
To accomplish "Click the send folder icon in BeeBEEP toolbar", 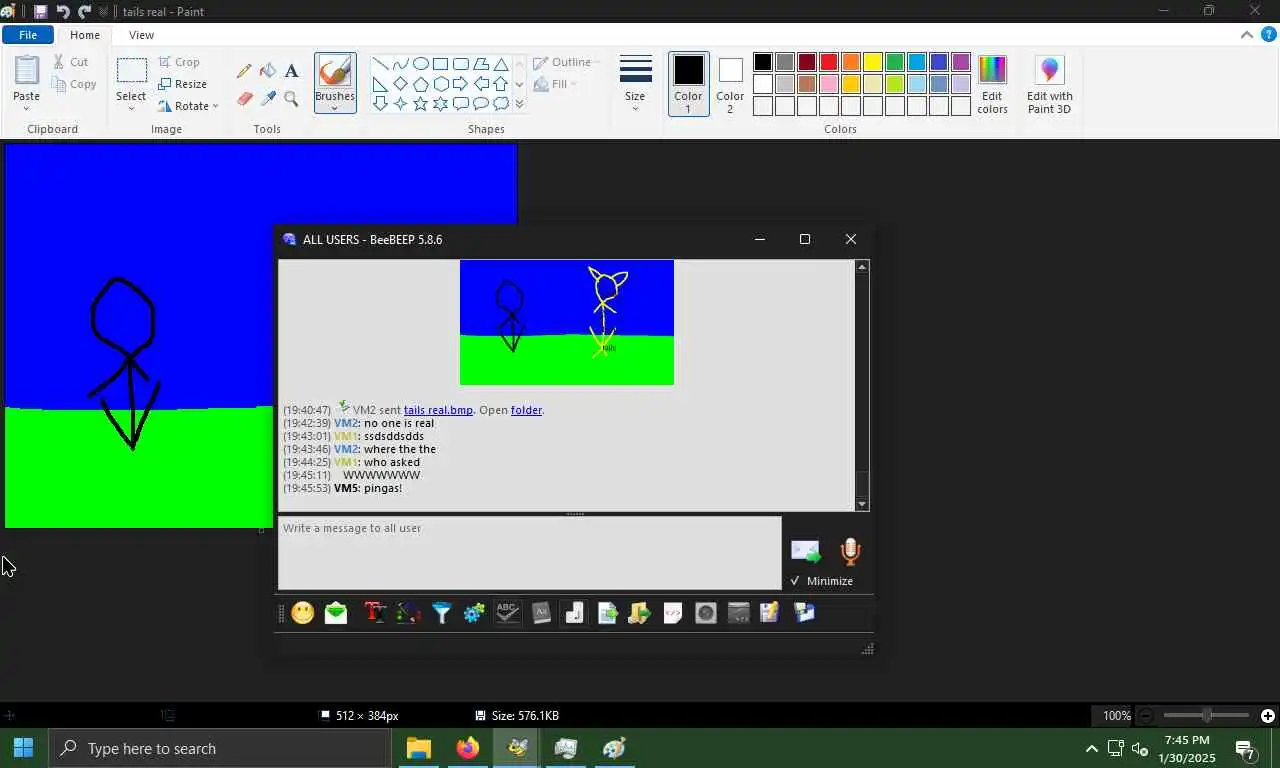I will click(640, 613).
